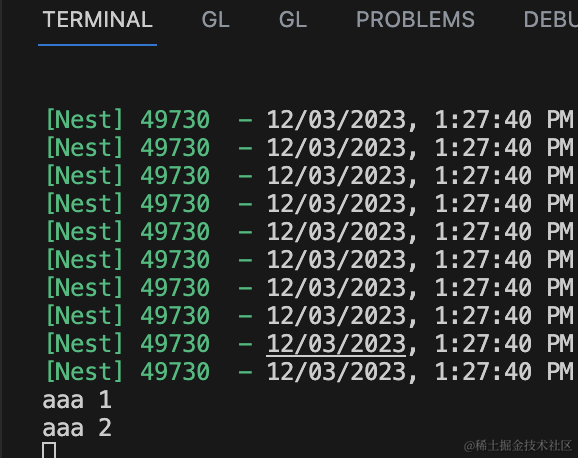Open the PROBLEMS tab
Viewport: 578px width, 458px height.
[x=415, y=20]
